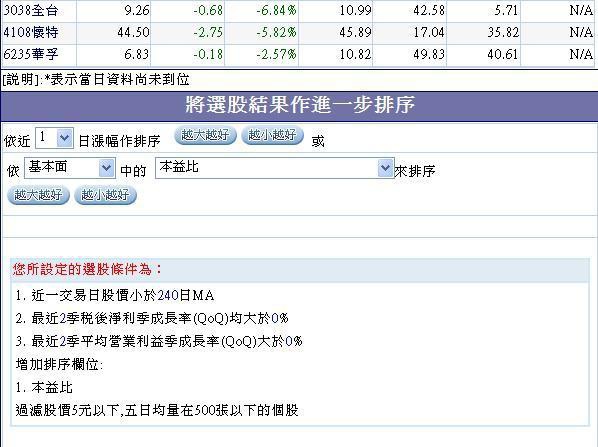
Task: Click N/A cell in 6235華孚 row
Action: (581, 55)
